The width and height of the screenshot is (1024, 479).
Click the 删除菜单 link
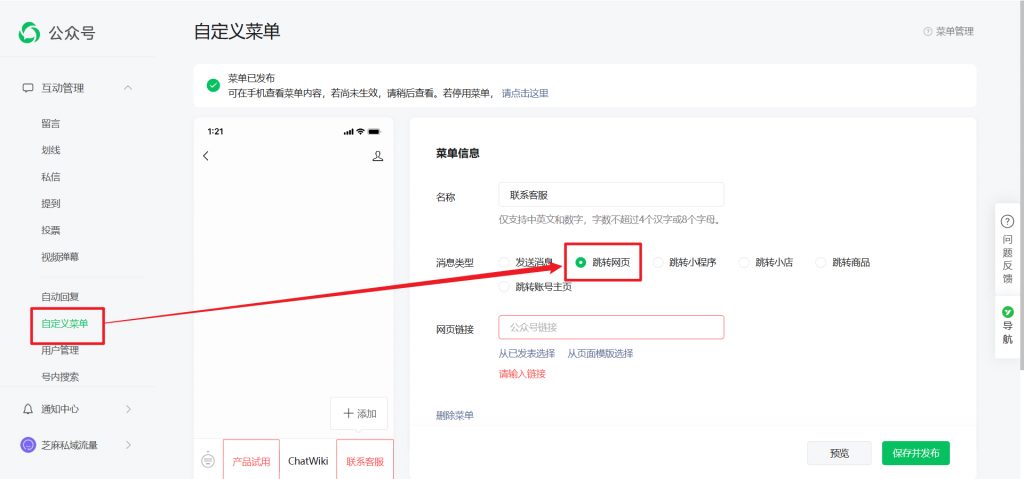[455, 415]
